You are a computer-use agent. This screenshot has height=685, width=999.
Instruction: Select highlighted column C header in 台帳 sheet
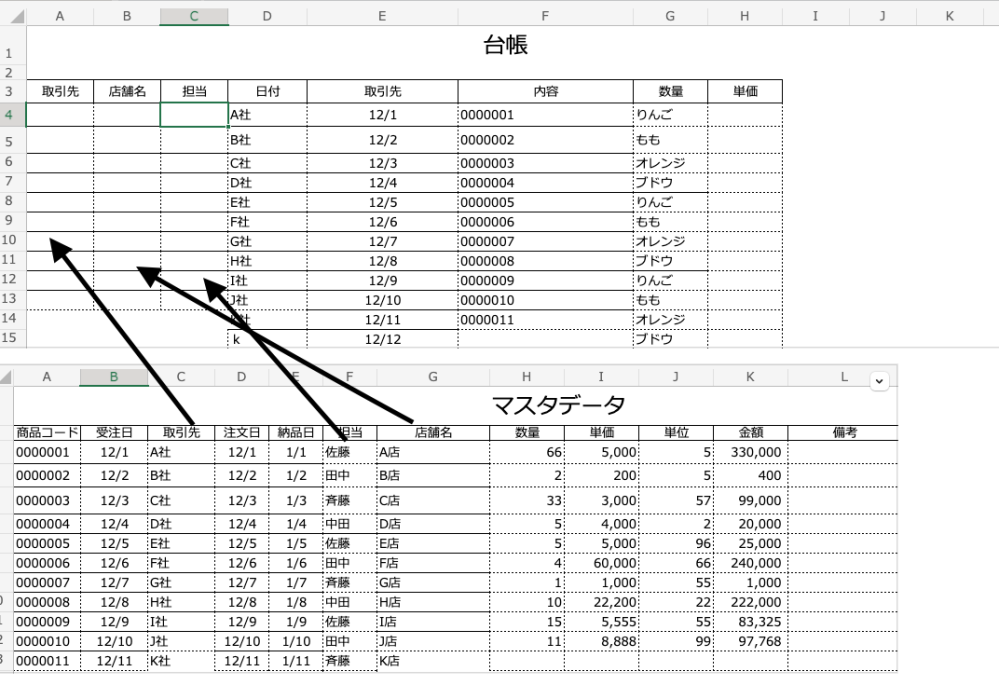pos(193,16)
